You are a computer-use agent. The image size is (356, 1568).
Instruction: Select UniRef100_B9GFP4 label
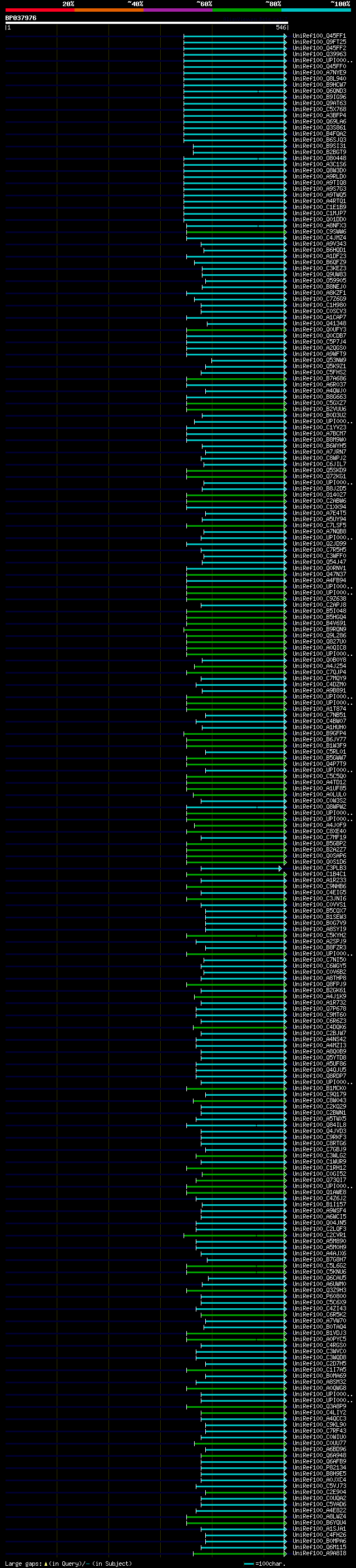tap(319, 734)
